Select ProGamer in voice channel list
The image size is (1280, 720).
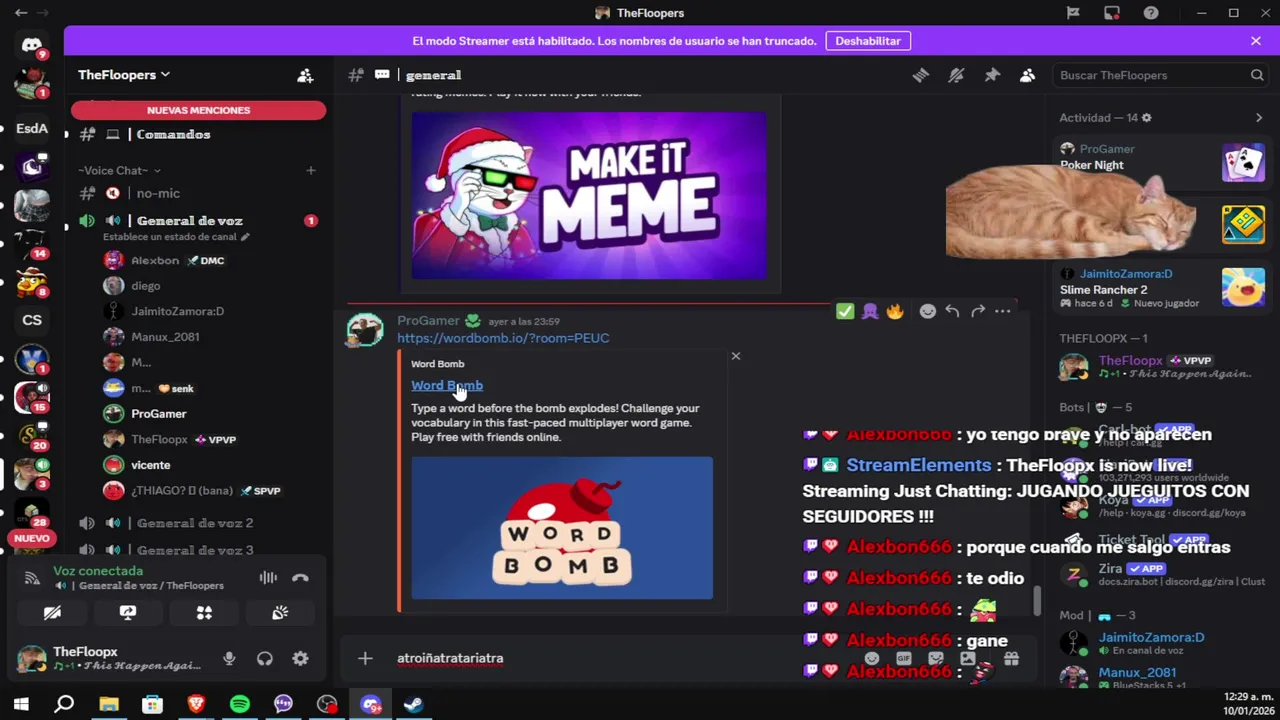pos(158,414)
